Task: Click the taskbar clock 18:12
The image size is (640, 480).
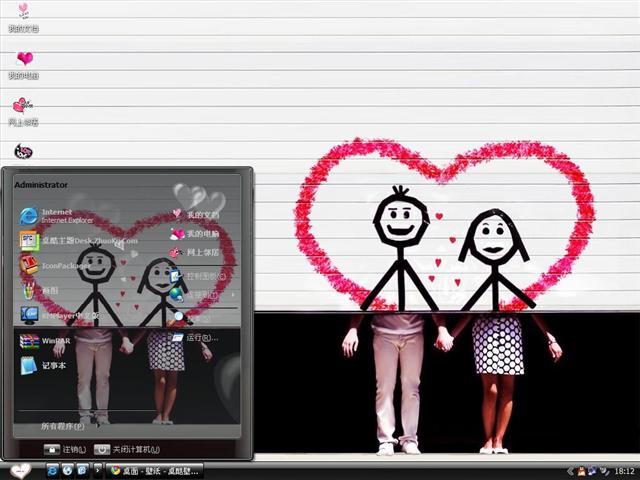Action: [x=624, y=471]
